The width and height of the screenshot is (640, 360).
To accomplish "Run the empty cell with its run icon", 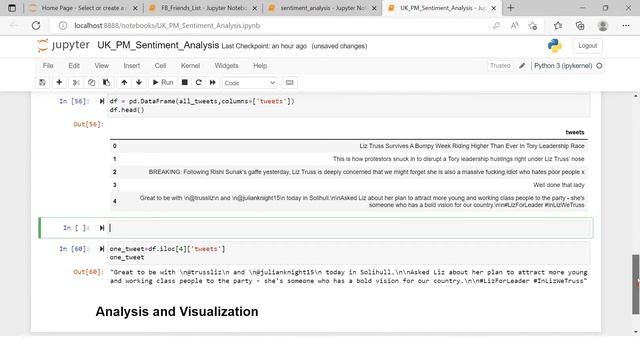I will (102, 228).
